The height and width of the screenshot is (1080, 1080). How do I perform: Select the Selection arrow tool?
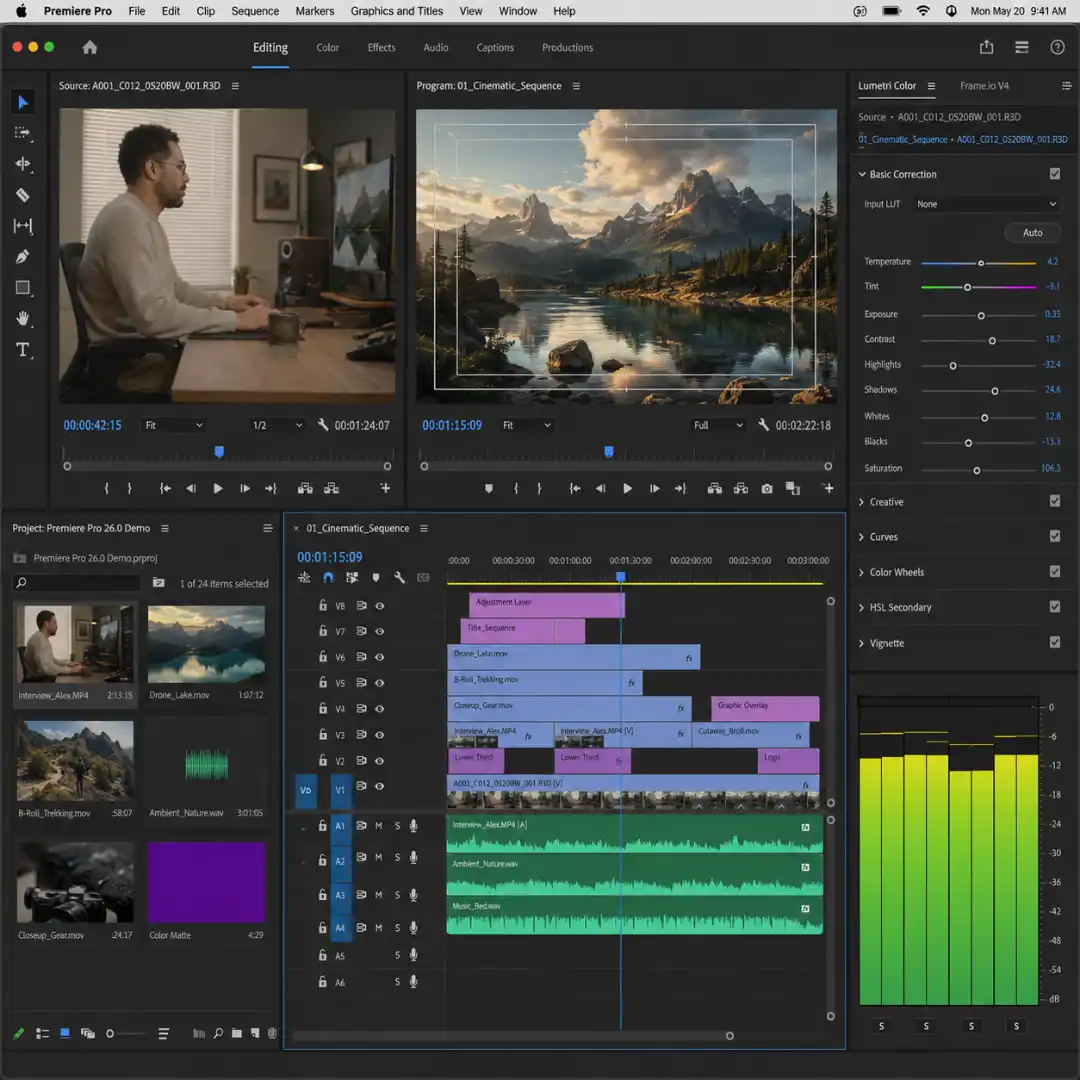(23, 103)
